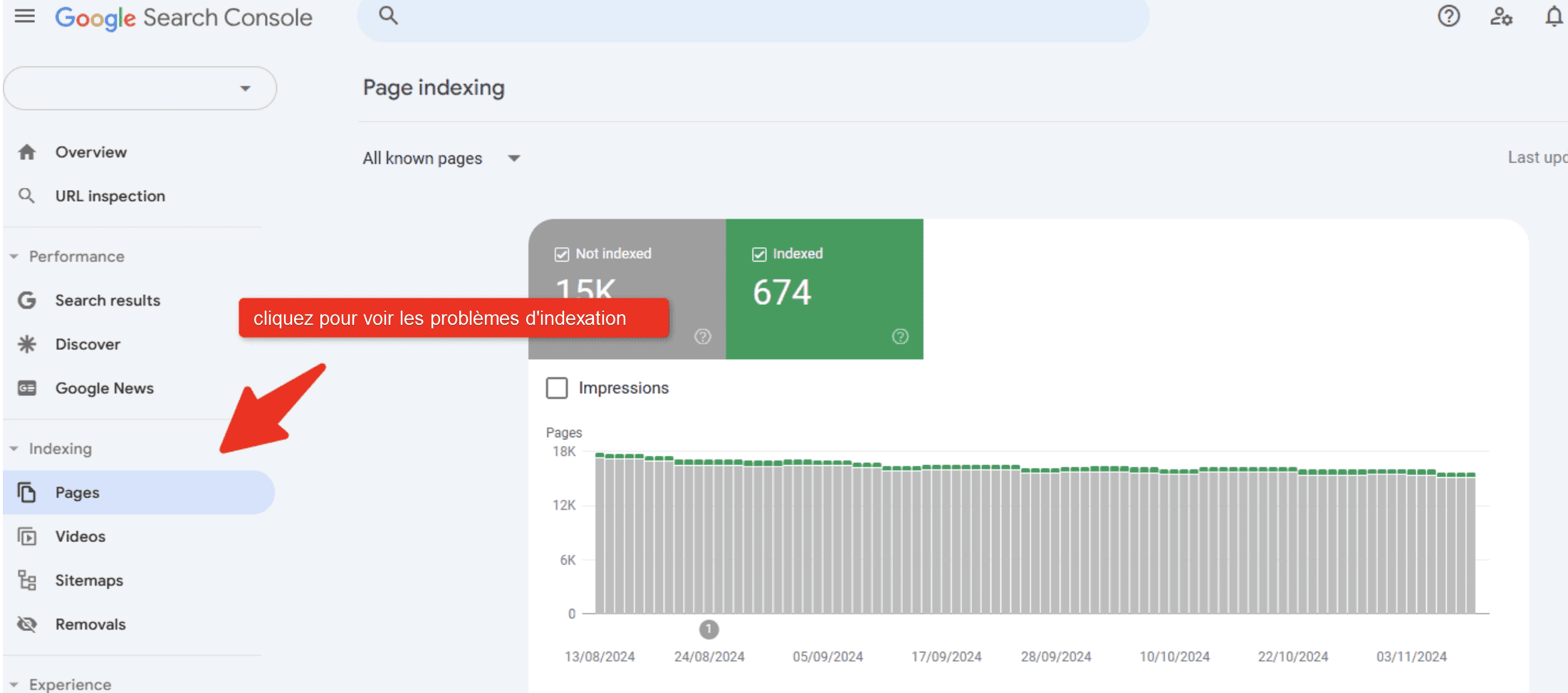Uncheck the Indexed checkbox
Viewport: 1568px width, 693px height.
point(759,254)
